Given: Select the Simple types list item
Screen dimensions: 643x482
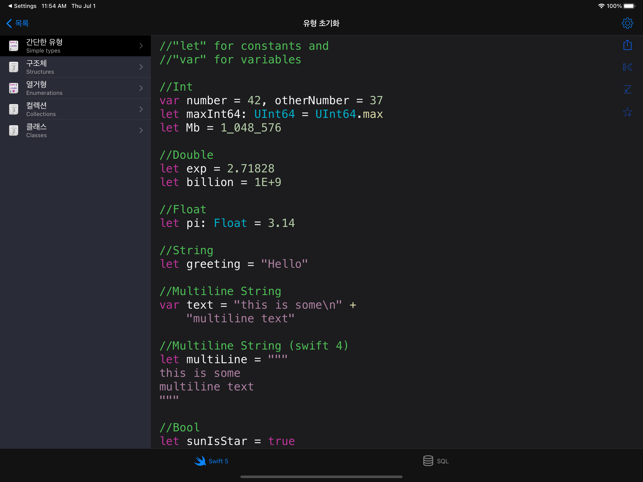Looking at the screenshot, I should pyautogui.click(x=75, y=46).
